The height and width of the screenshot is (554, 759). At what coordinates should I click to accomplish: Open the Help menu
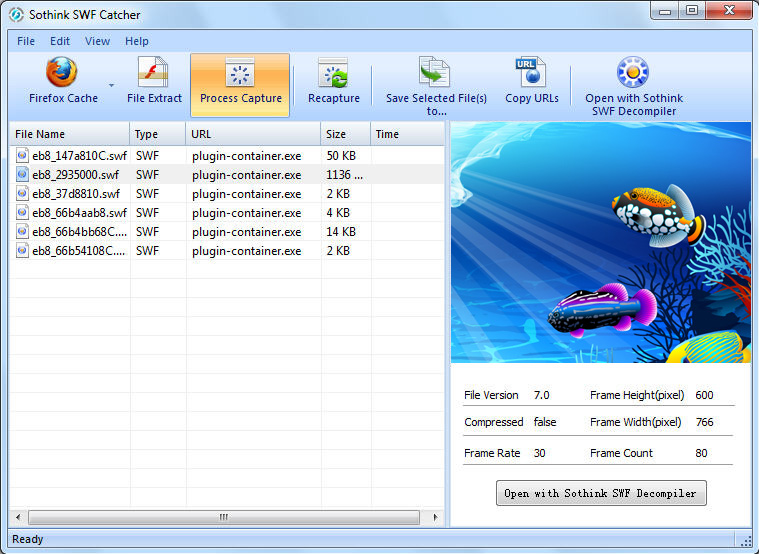tap(137, 41)
